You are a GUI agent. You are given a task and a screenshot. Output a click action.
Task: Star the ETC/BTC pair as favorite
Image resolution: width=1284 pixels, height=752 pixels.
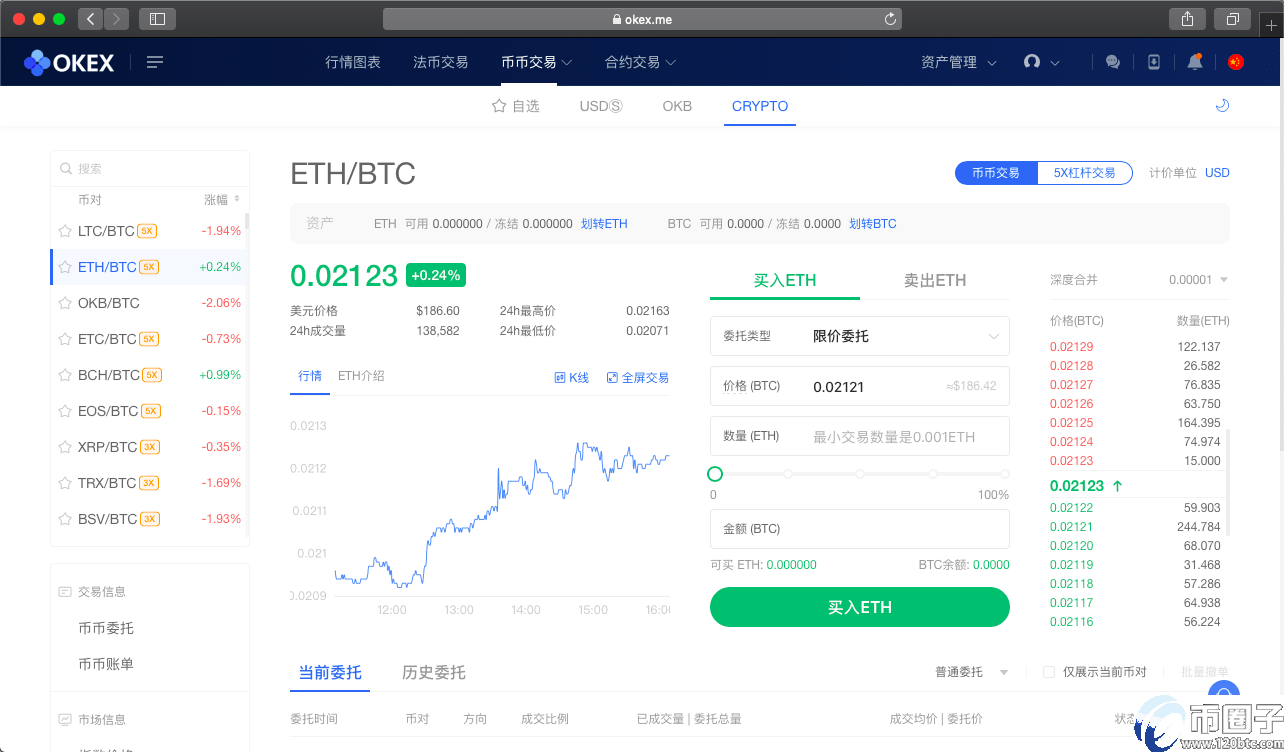(x=65, y=339)
